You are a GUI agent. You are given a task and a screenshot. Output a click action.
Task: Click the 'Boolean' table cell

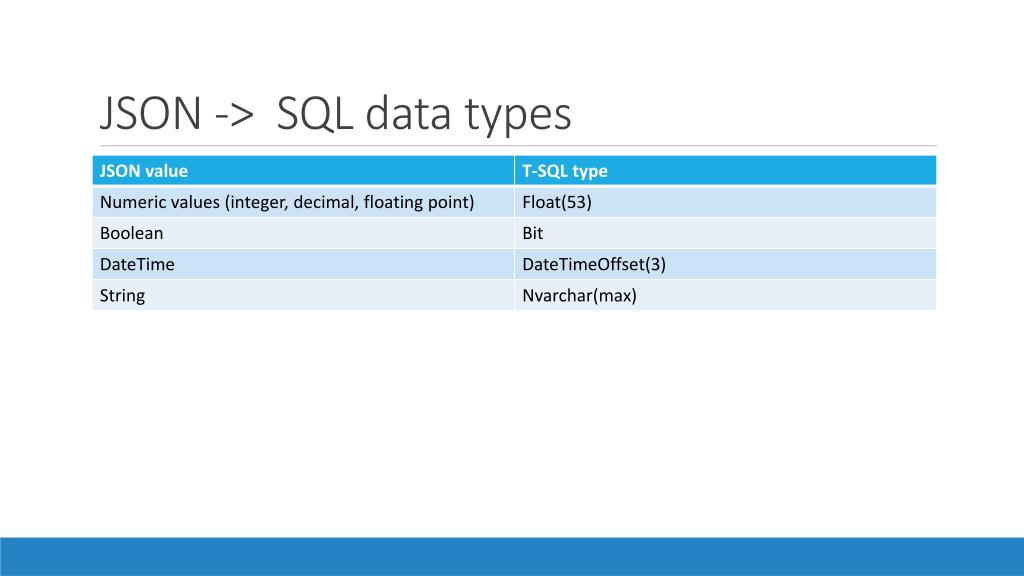pos(132,233)
